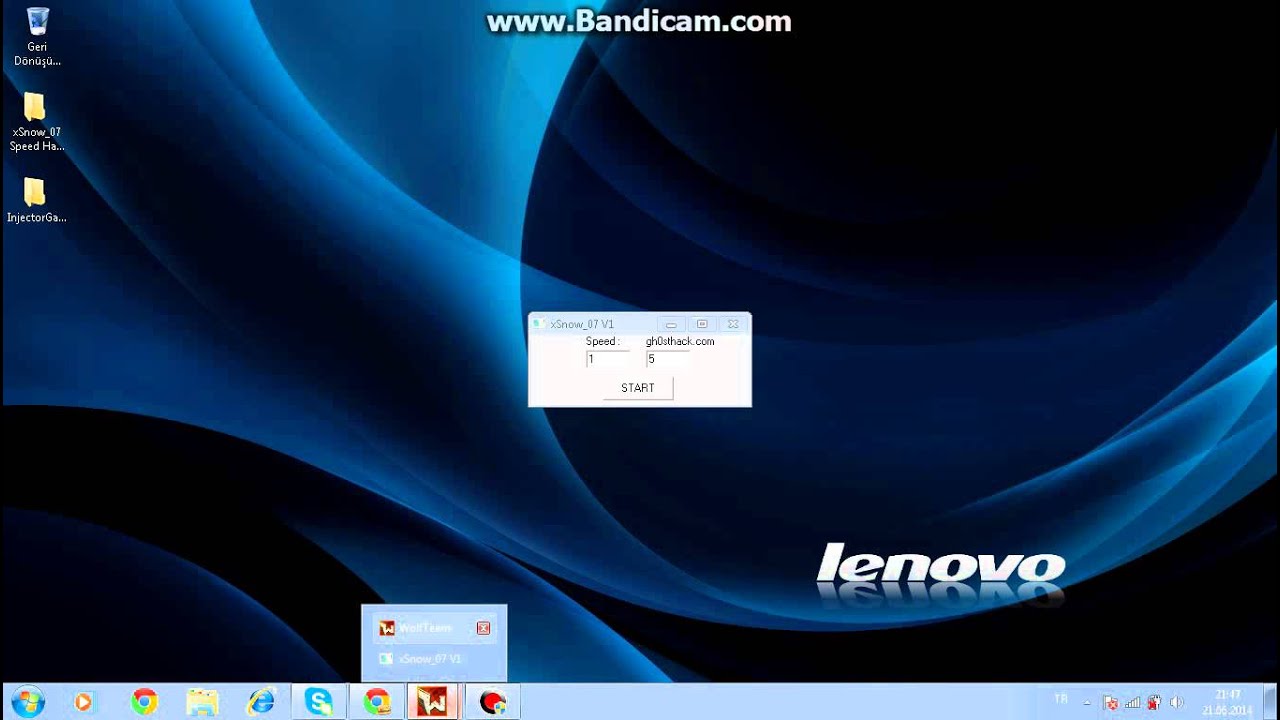1280x720 pixels.
Task: Open the Windows Start menu
Action: 27,702
